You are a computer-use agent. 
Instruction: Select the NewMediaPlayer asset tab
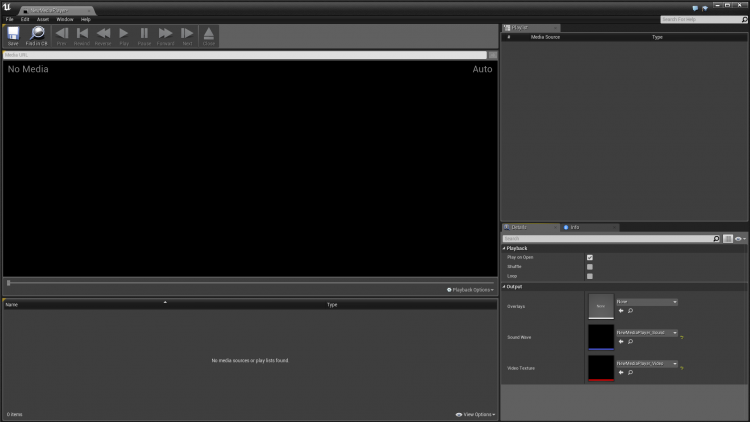(x=56, y=11)
